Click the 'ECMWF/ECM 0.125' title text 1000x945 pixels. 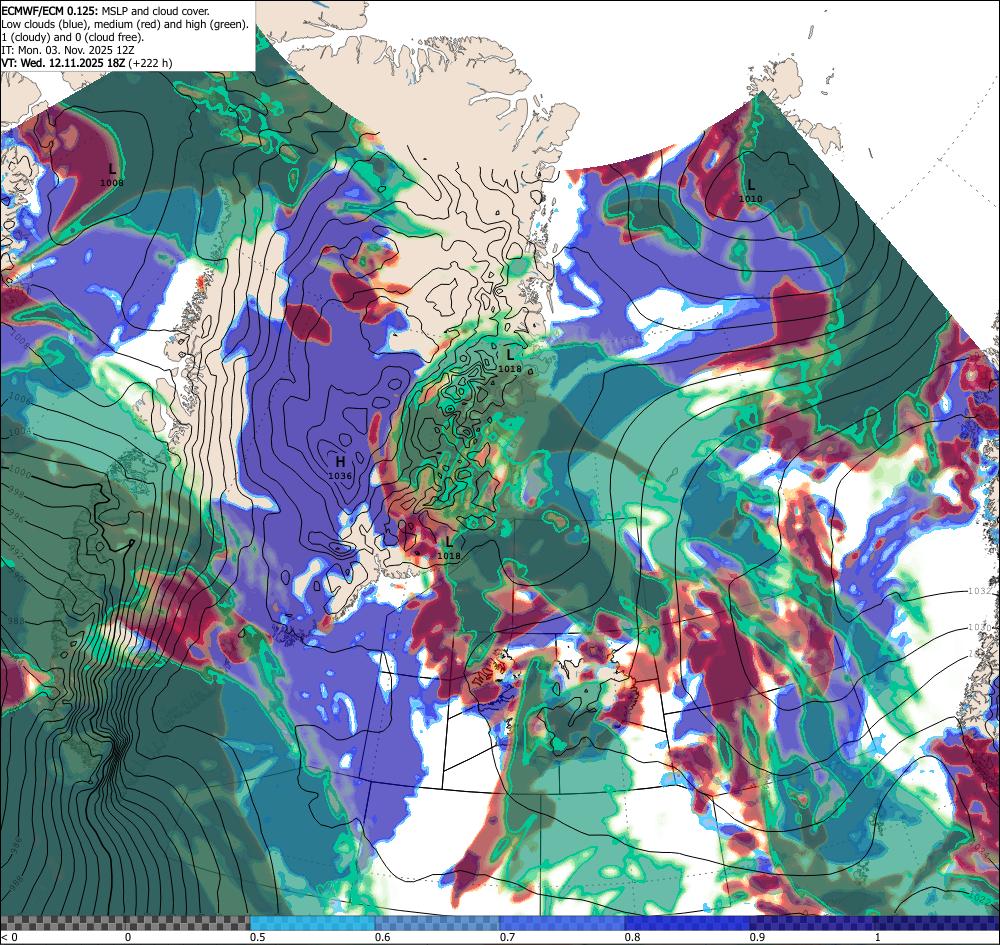(x=50, y=11)
